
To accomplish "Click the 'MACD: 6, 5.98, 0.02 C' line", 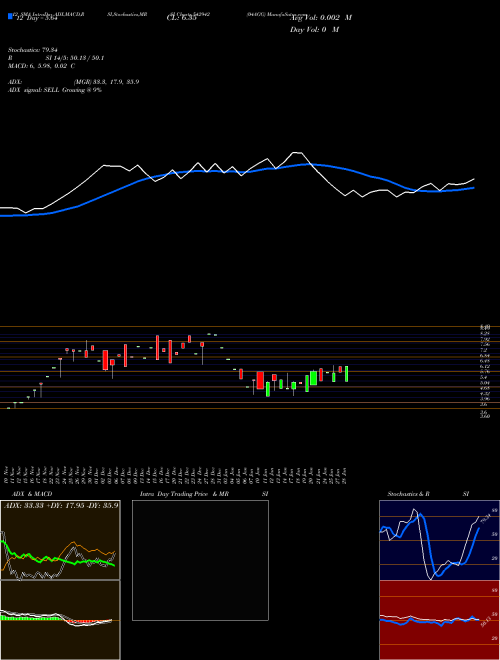I will (x=41, y=66).
